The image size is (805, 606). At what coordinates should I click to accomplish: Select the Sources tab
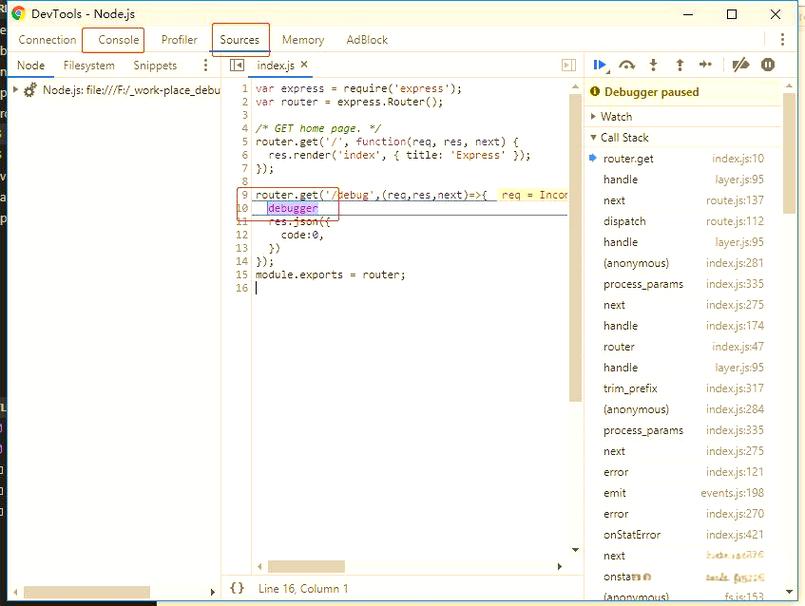[x=240, y=40]
